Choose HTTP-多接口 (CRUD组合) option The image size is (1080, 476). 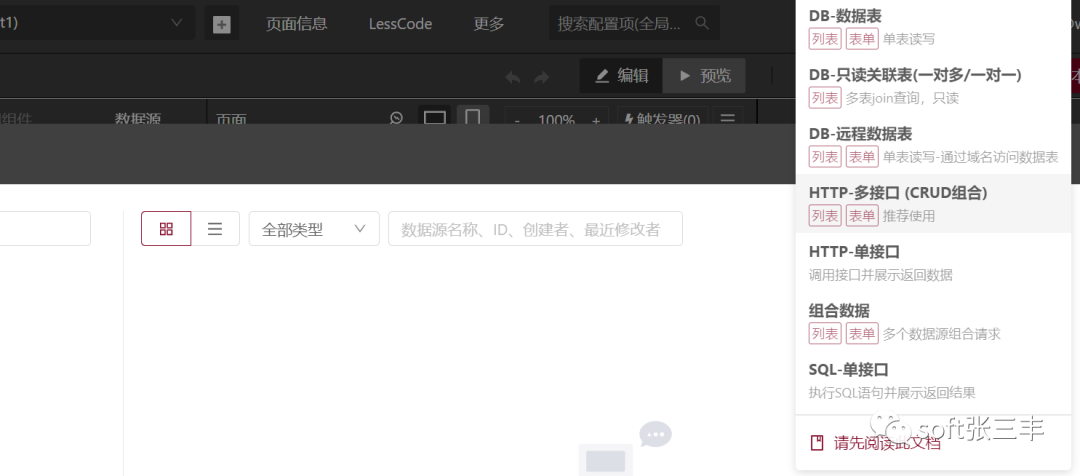[x=897, y=192]
